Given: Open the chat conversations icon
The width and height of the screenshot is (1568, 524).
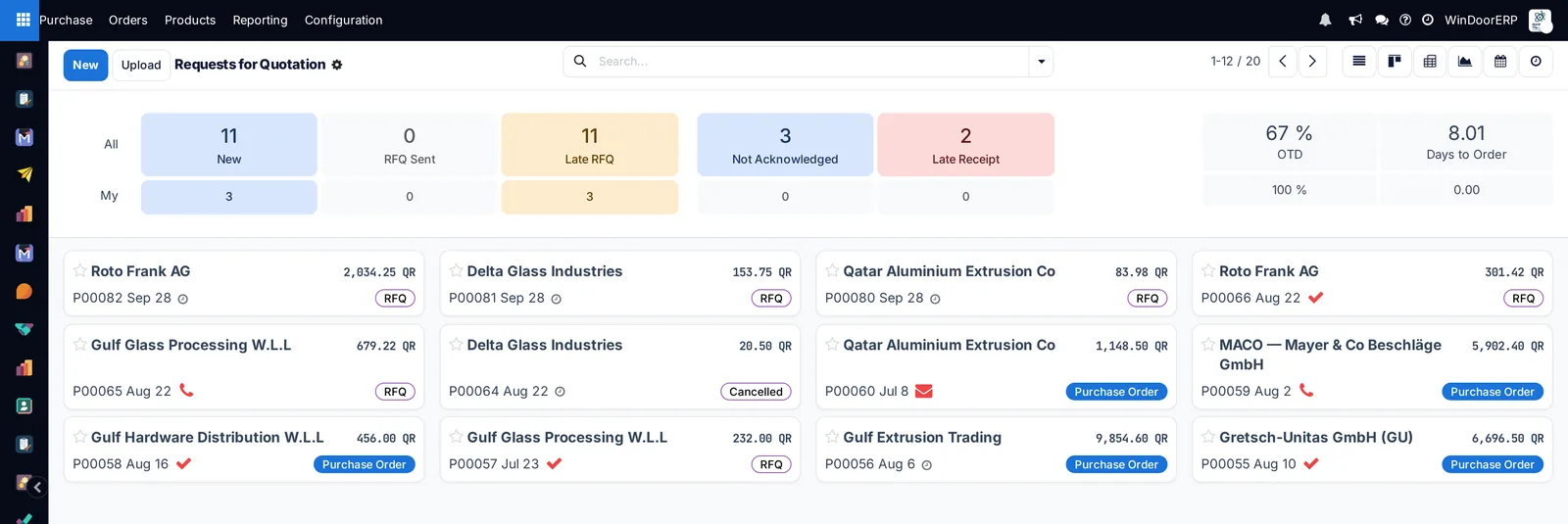Looking at the screenshot, I should click(1382, 20).
